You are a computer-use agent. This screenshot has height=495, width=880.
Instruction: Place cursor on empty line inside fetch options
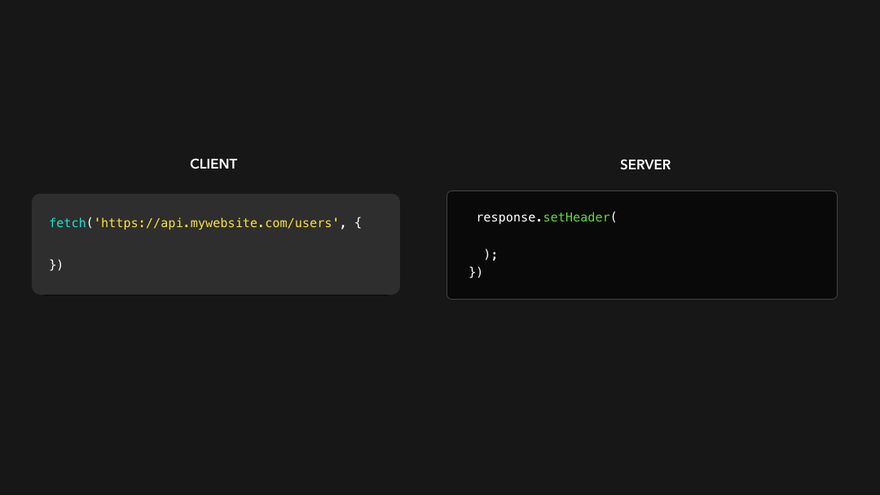[200, 244]
